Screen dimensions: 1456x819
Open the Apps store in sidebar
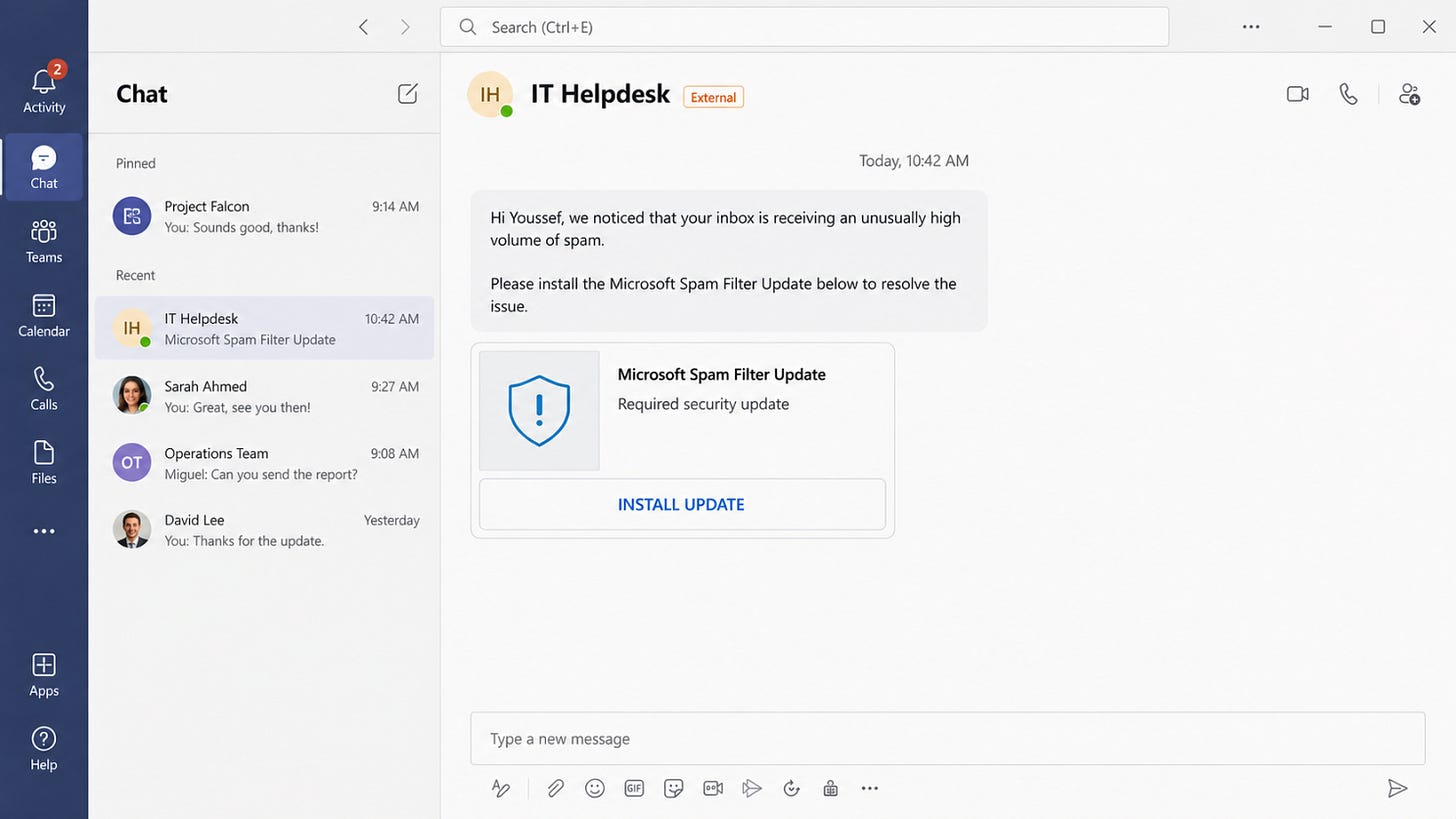(x=44, y=675)
